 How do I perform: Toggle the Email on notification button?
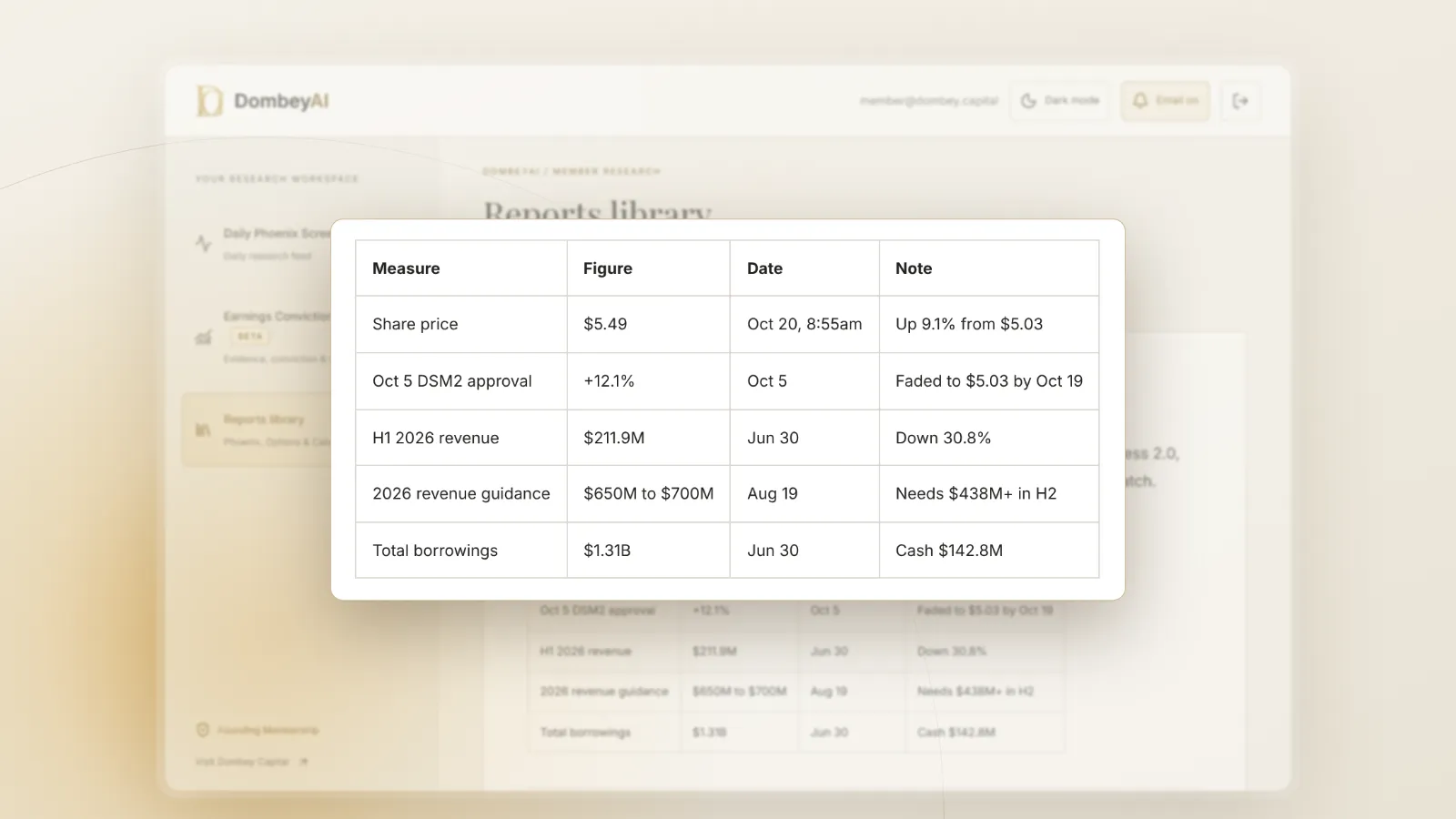coord(1165,101)
